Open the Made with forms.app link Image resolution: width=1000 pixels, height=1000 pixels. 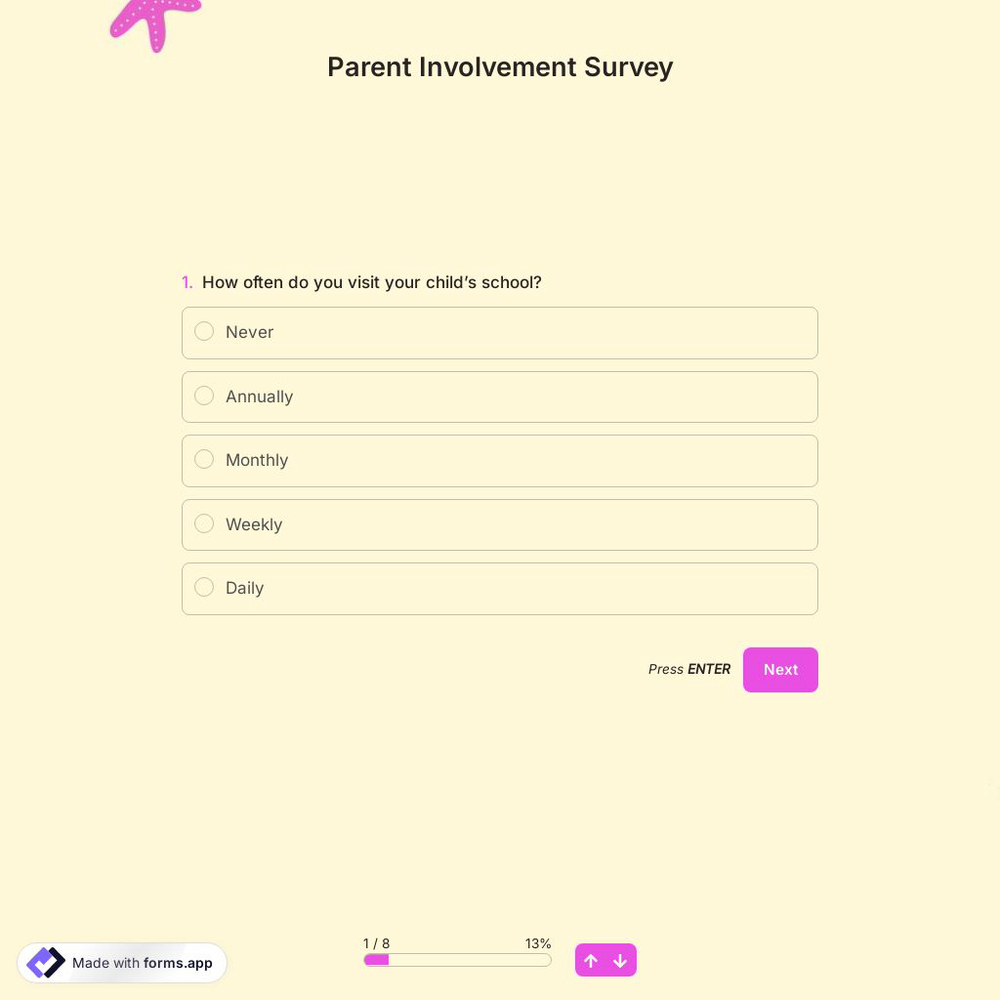pos(122,963)
